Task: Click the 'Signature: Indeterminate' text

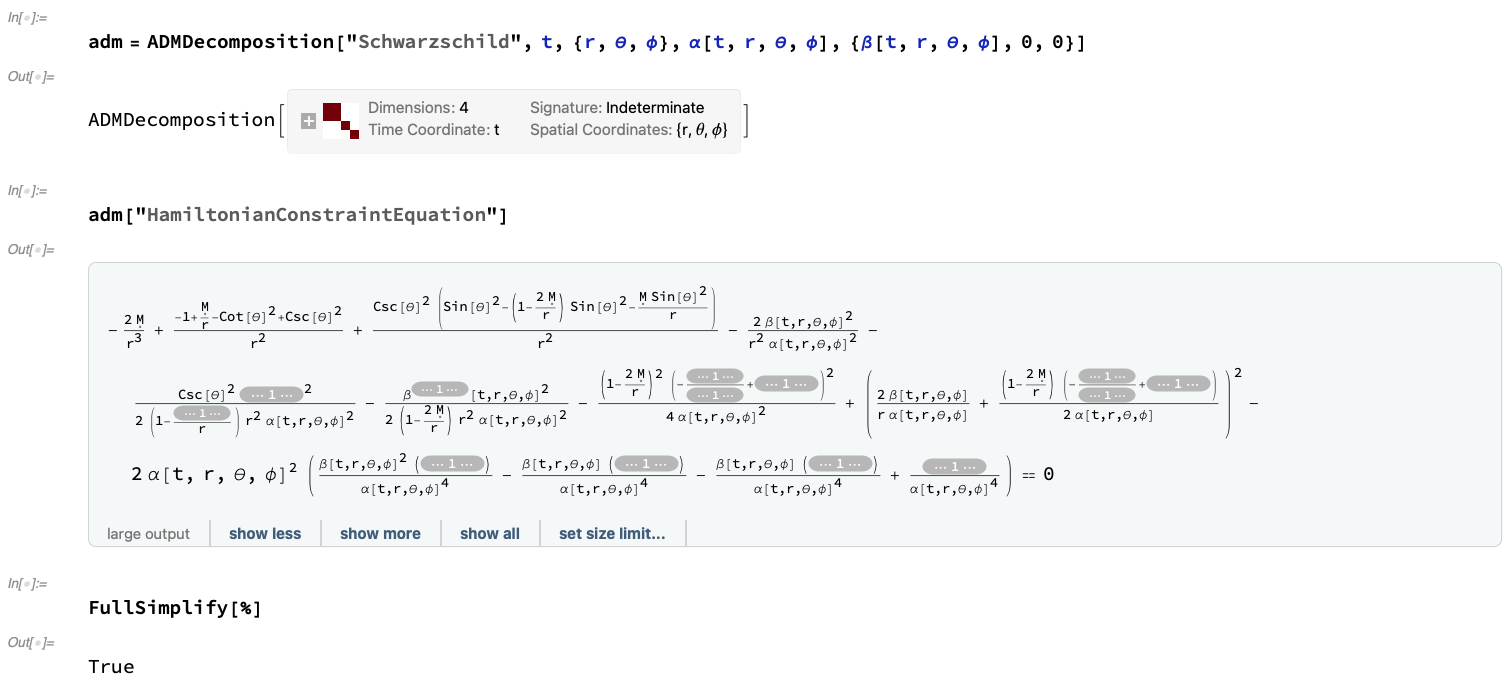Action: pos(617,108)
